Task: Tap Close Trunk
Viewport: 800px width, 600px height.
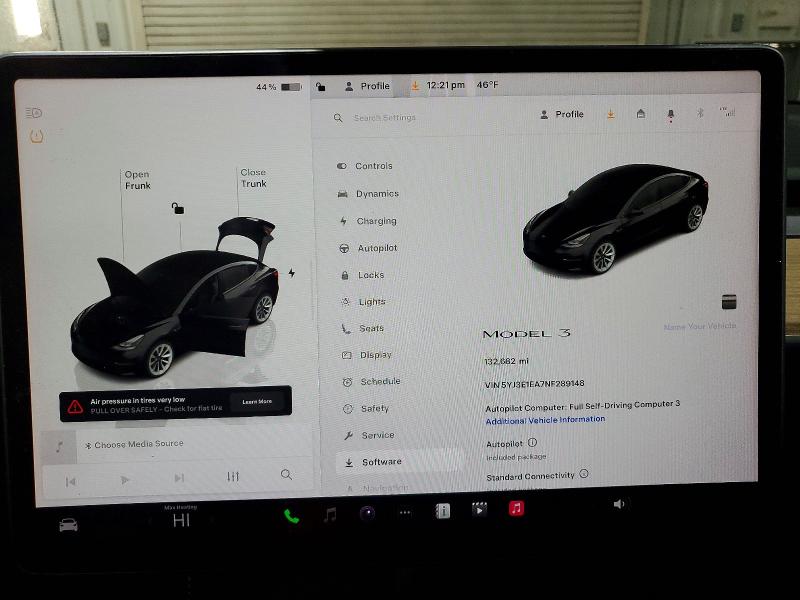Action: coord(254,178)
